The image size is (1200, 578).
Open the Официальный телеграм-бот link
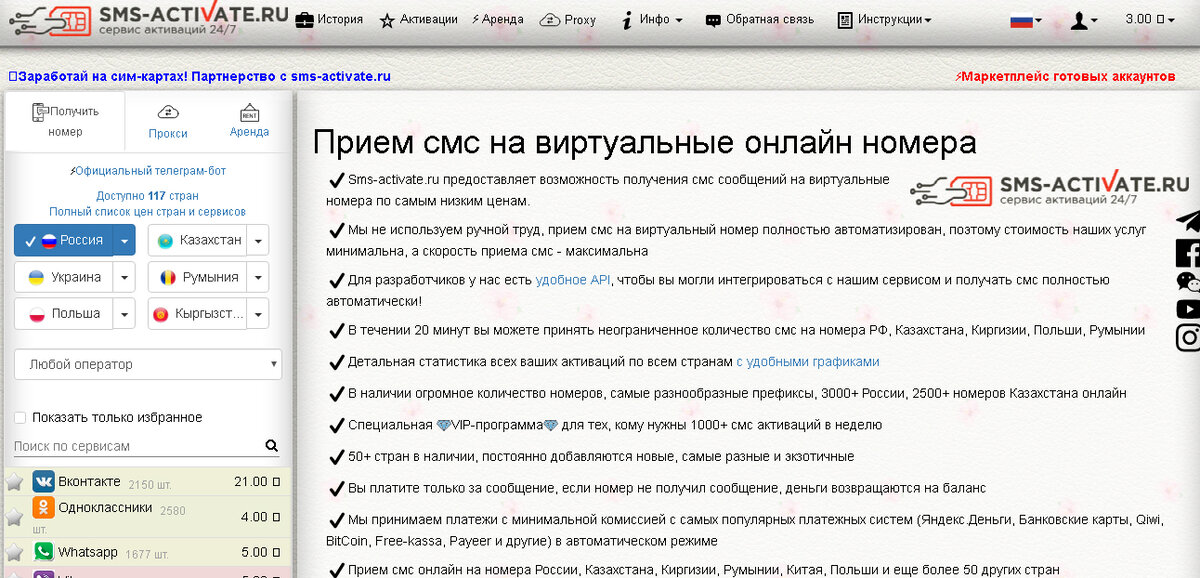pyautogui.click(x=148, y=171)
